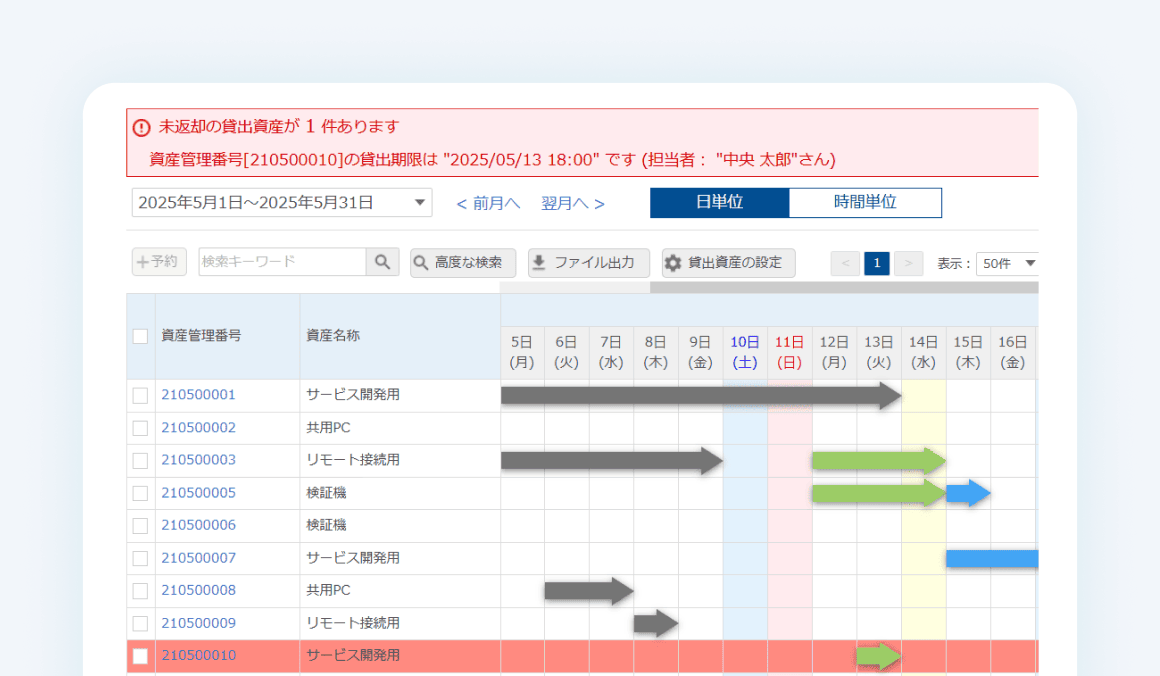Check the box for asset 210500005

[140, 493]
